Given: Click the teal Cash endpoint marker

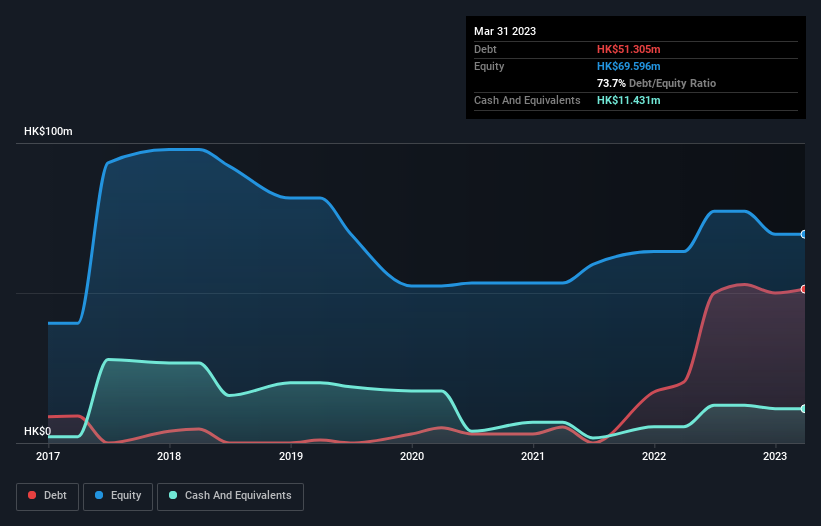Looking at the screenshot, I should click(804, 409).
